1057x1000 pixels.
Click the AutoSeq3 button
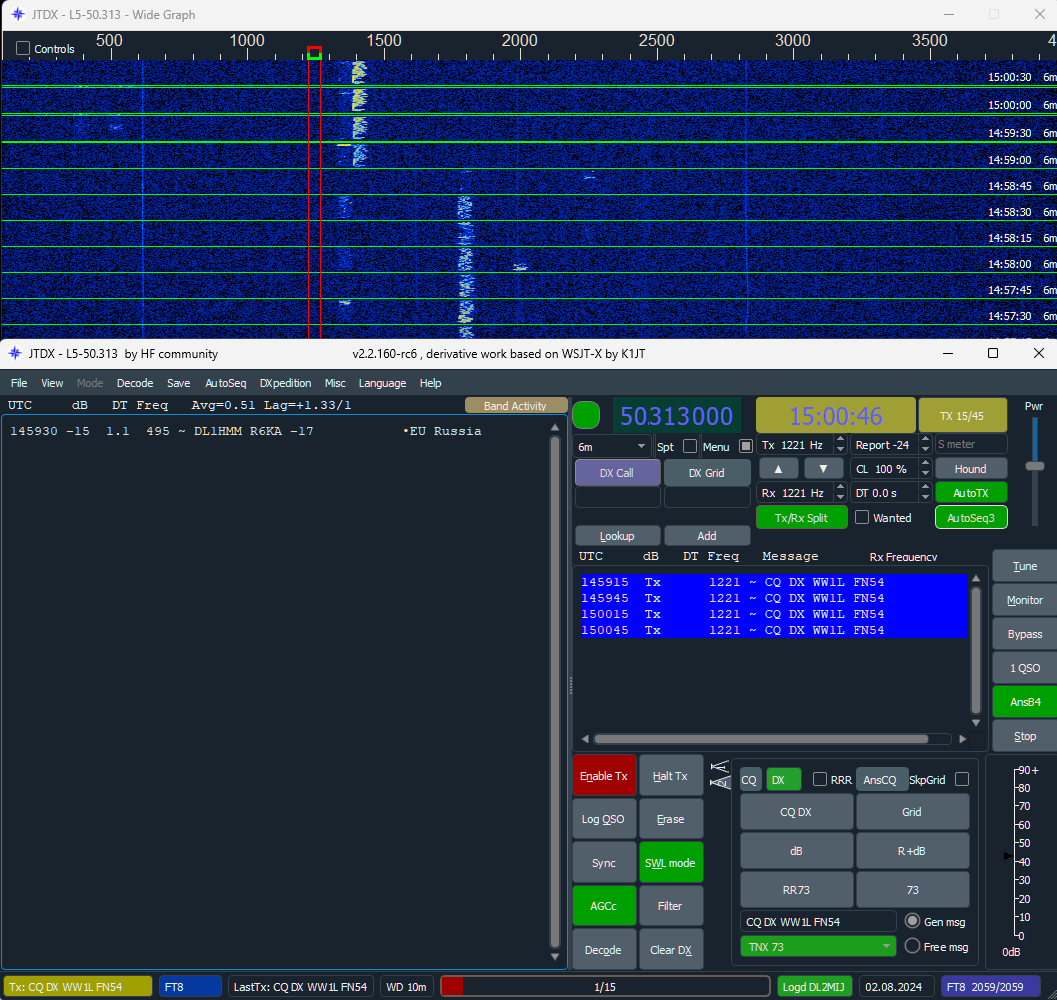[971, 518]
